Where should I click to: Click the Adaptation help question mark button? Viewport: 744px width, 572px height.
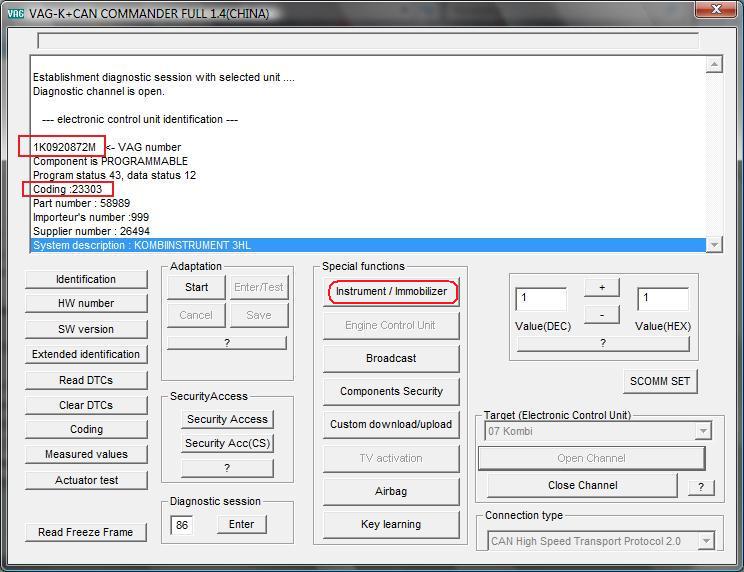[227, 343]
